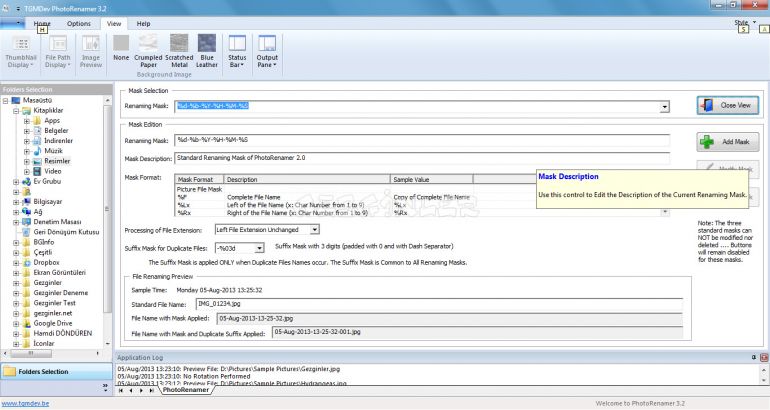
Task: Open the www.tgmdev.be link
Action: pyautogui.click(x=26, y=404)
